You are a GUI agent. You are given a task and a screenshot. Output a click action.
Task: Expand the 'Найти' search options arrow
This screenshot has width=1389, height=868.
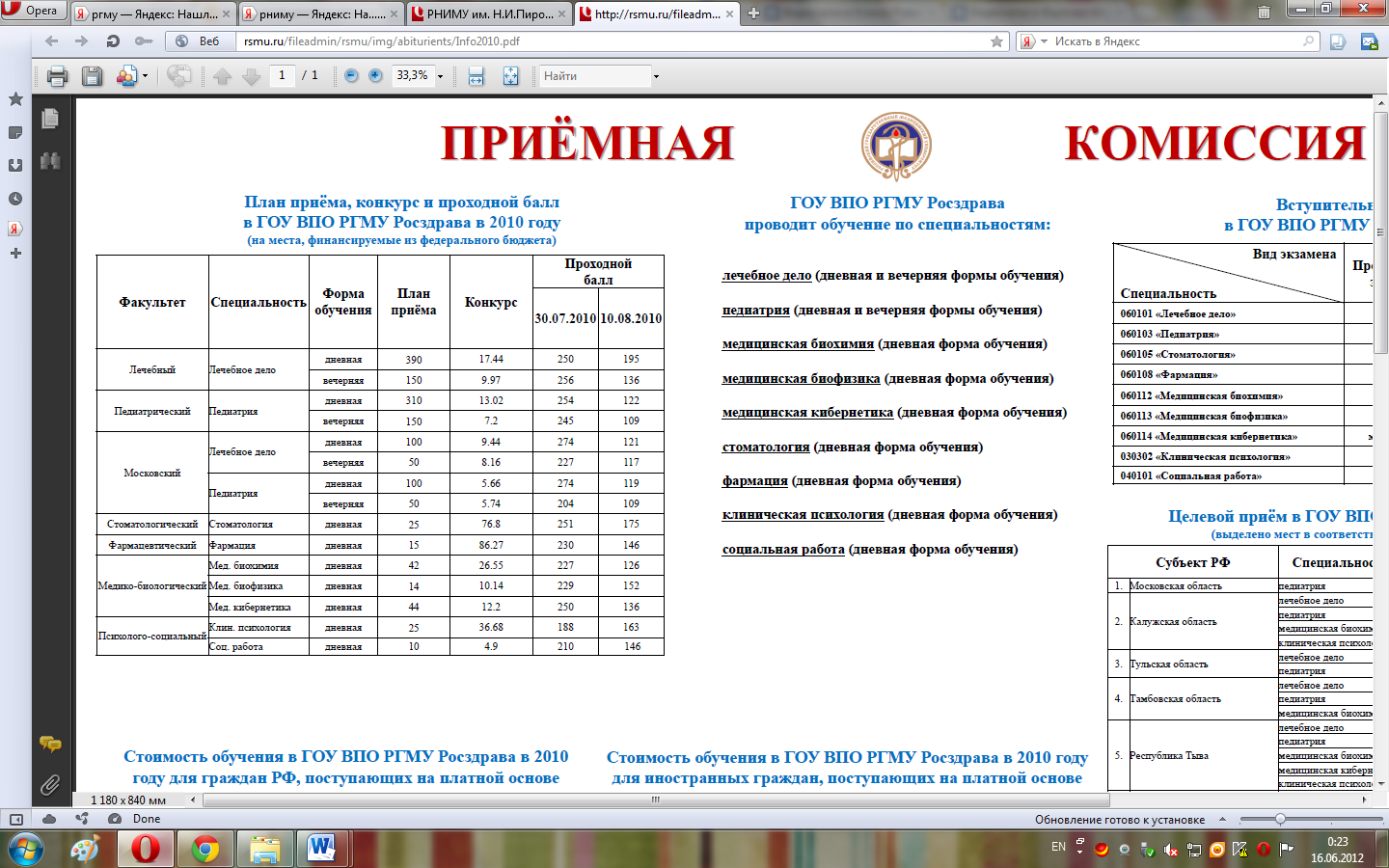click(656, 76)
